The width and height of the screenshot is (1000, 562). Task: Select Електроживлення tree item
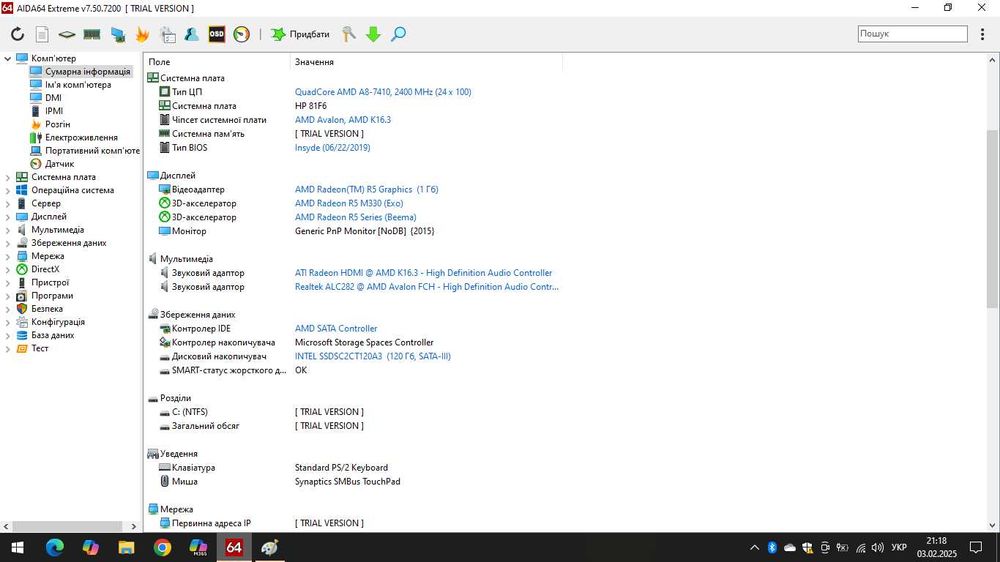(x=81, y=137)
